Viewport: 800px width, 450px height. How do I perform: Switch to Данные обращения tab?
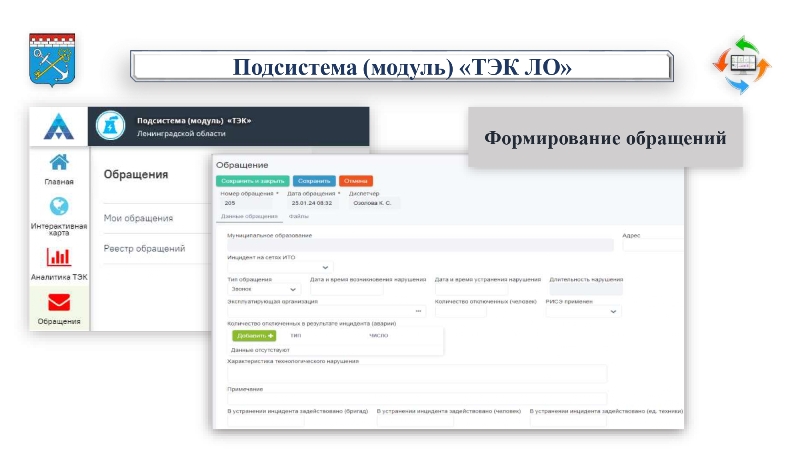pos(249,216)
